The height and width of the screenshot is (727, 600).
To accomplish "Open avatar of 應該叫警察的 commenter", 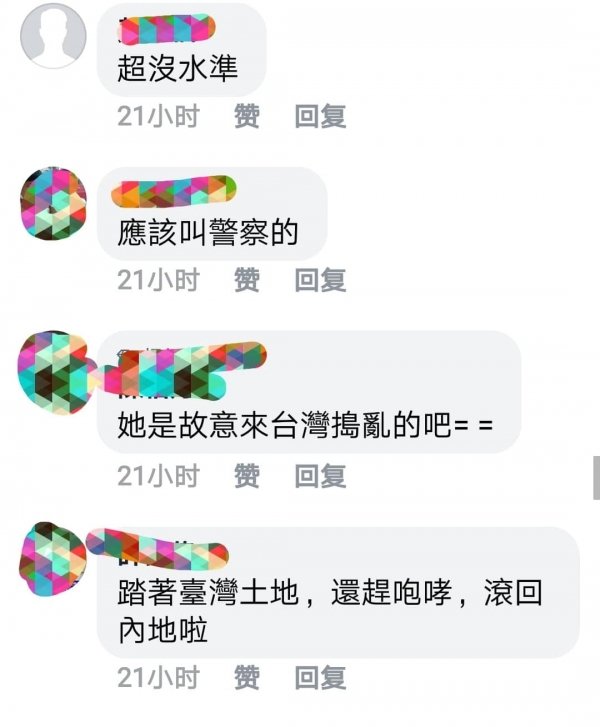I will [54, 203].
